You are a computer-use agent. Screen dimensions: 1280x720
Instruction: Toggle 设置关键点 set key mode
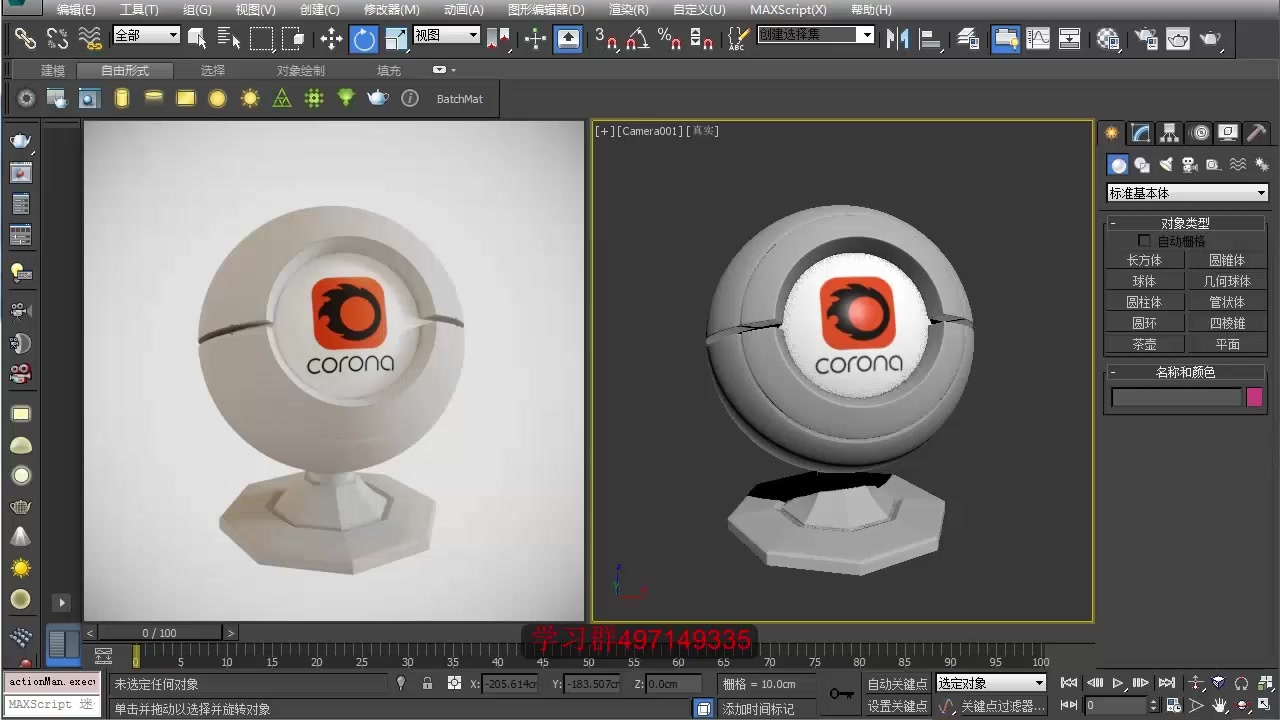(897, 706)
